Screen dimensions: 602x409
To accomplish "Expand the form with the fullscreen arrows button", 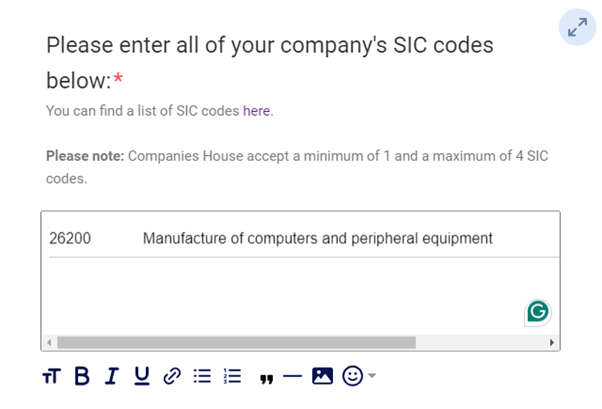I will tap(577, 28).
